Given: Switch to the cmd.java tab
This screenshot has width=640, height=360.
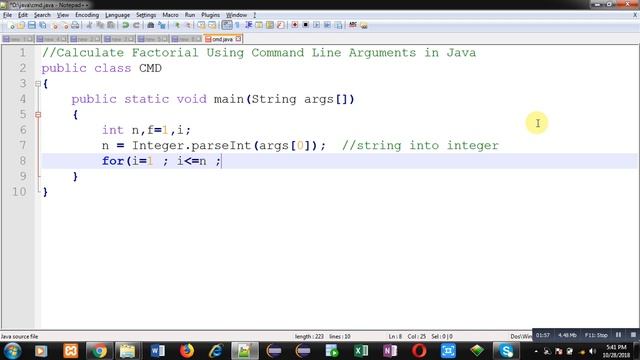Looking at the screenshot, I should point(222,39).
